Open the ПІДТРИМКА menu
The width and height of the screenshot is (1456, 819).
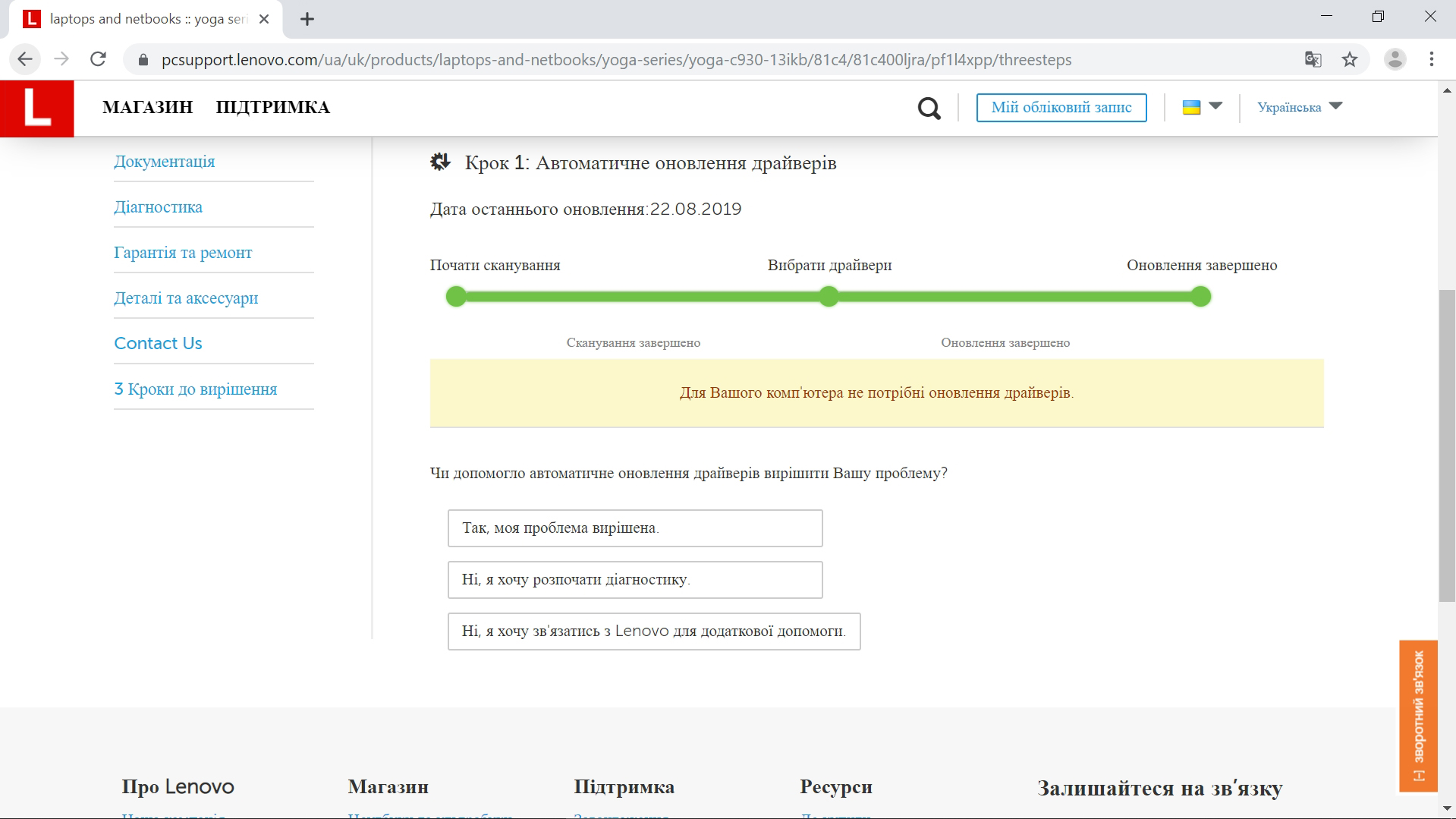(272, 107)
